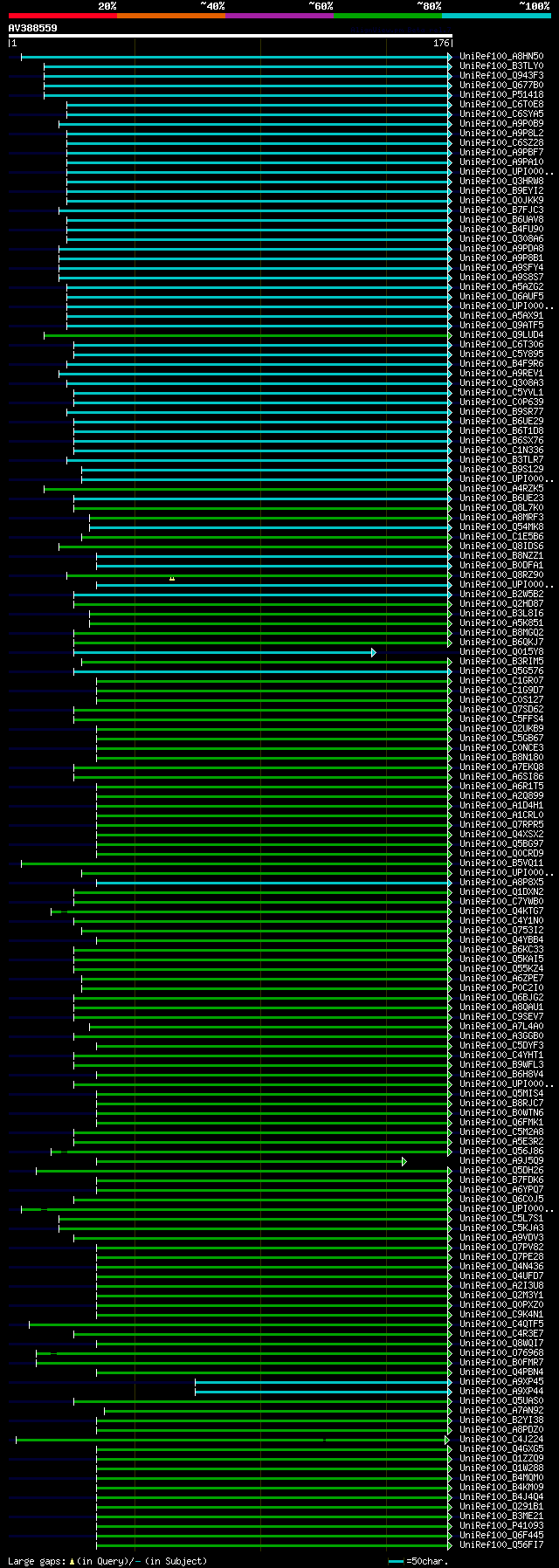Select hit label UniRef100_Q5DH26
The width and height of the screenshot is (559, 1568).
click(x=501, y=1171)
